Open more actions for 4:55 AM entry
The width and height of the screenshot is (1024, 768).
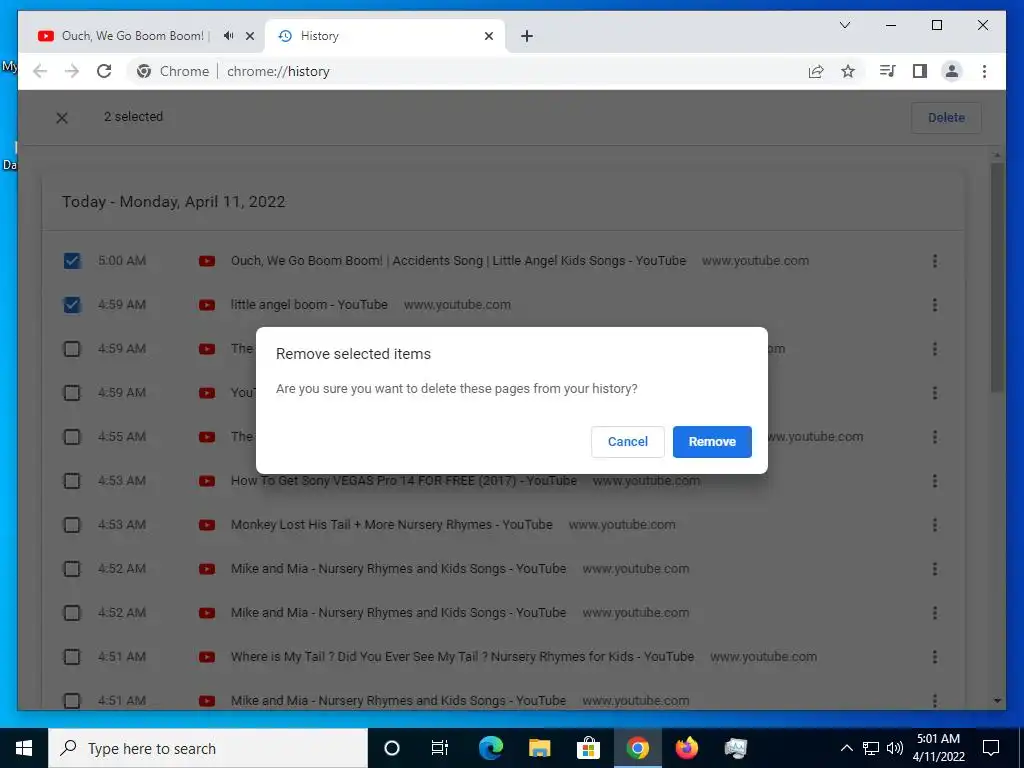[935, 436]
